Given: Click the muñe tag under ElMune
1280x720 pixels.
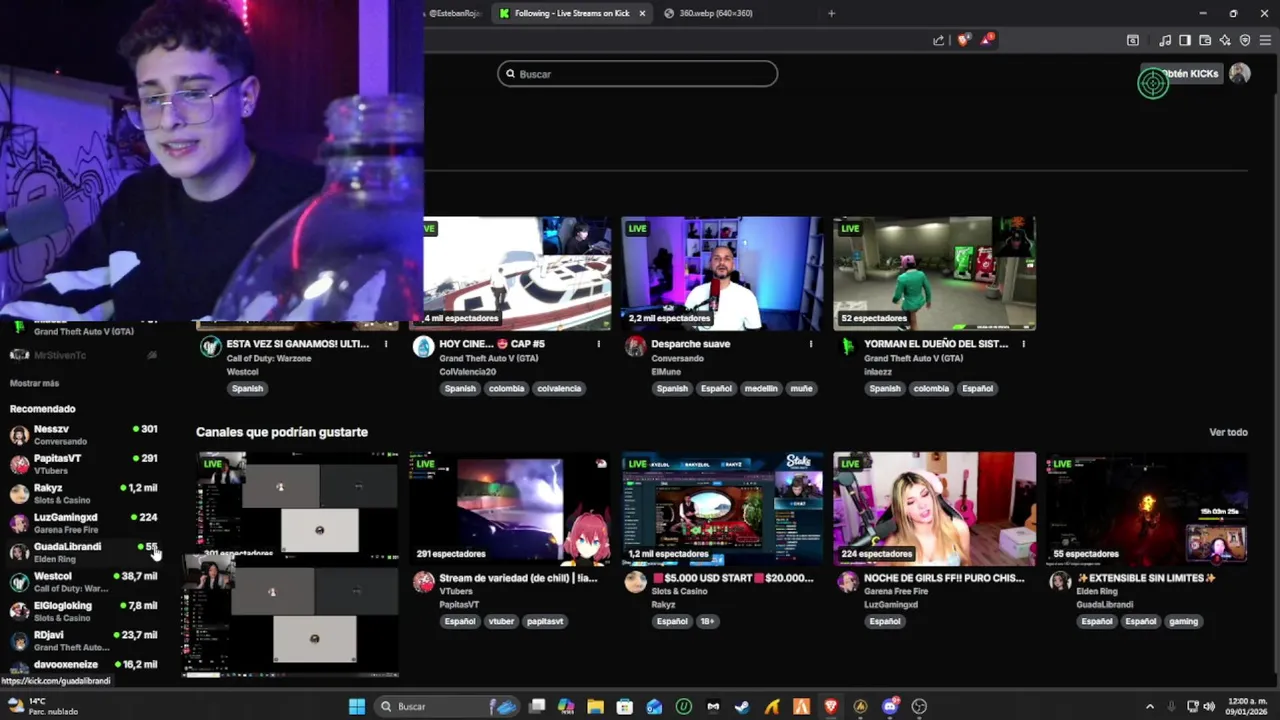Looking at the screenshot, I should [x=801, y=389].
